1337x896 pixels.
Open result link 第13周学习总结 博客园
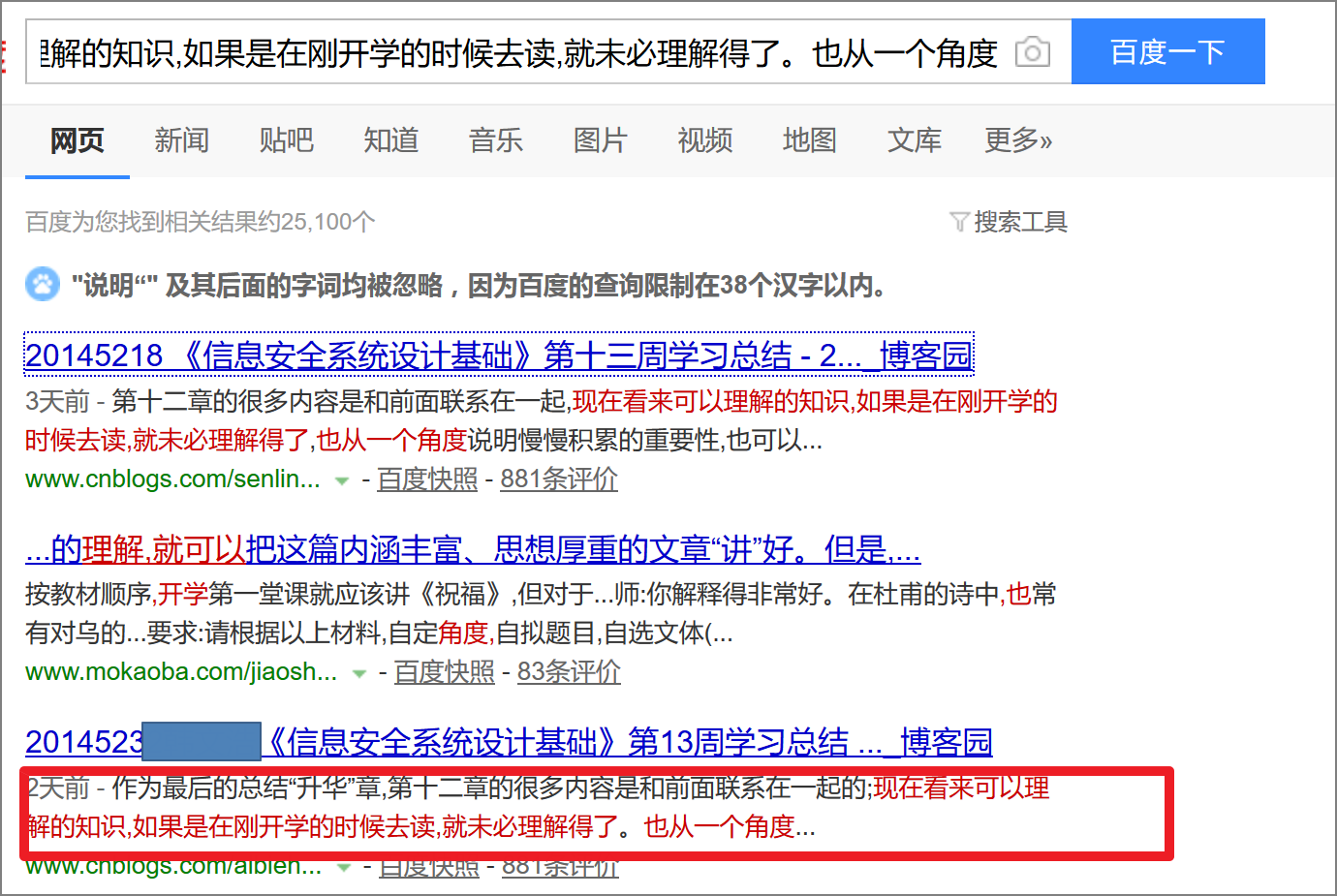point(509,742)
